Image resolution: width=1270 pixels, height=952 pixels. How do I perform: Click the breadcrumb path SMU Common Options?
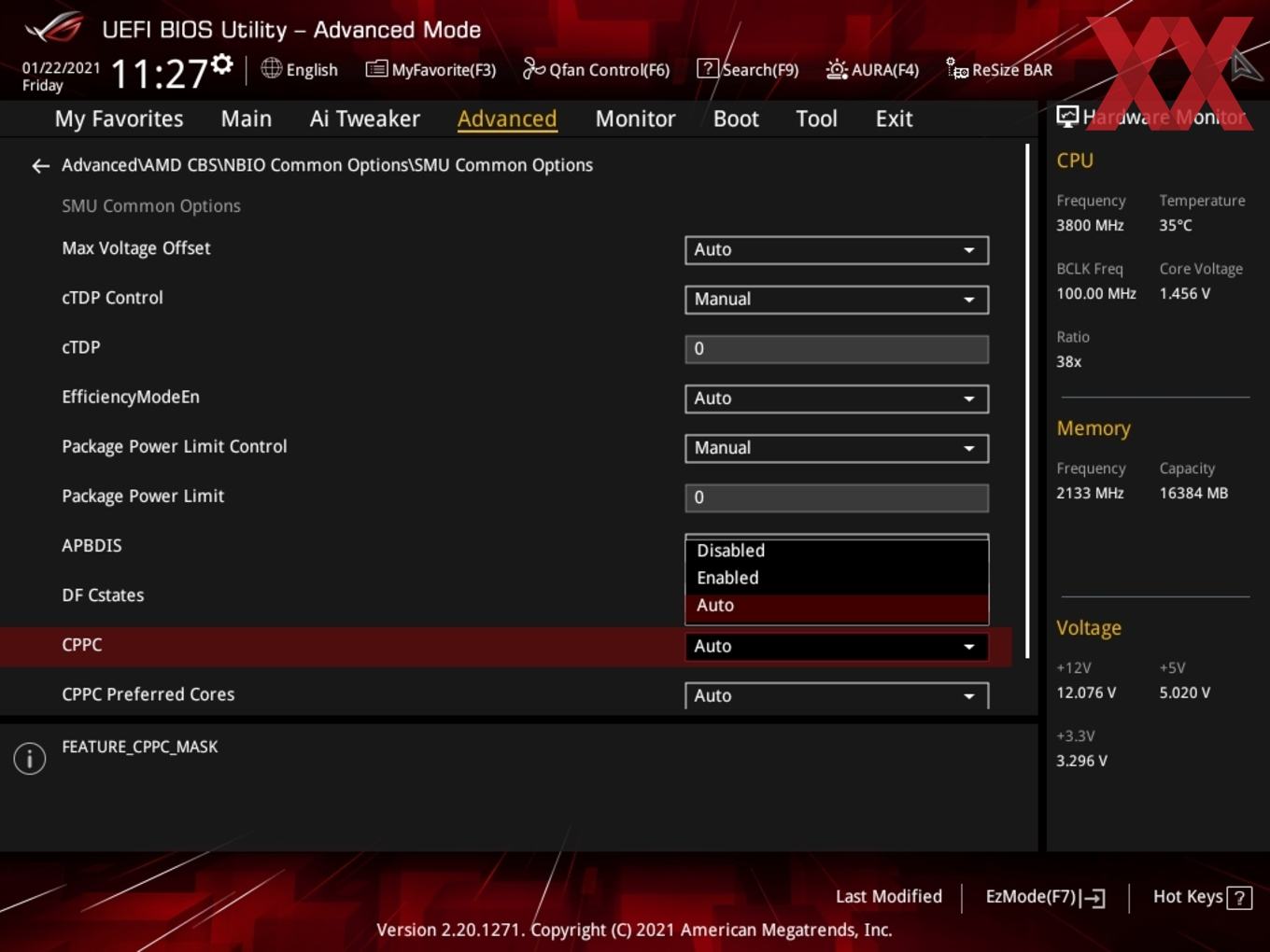(503, 165)
